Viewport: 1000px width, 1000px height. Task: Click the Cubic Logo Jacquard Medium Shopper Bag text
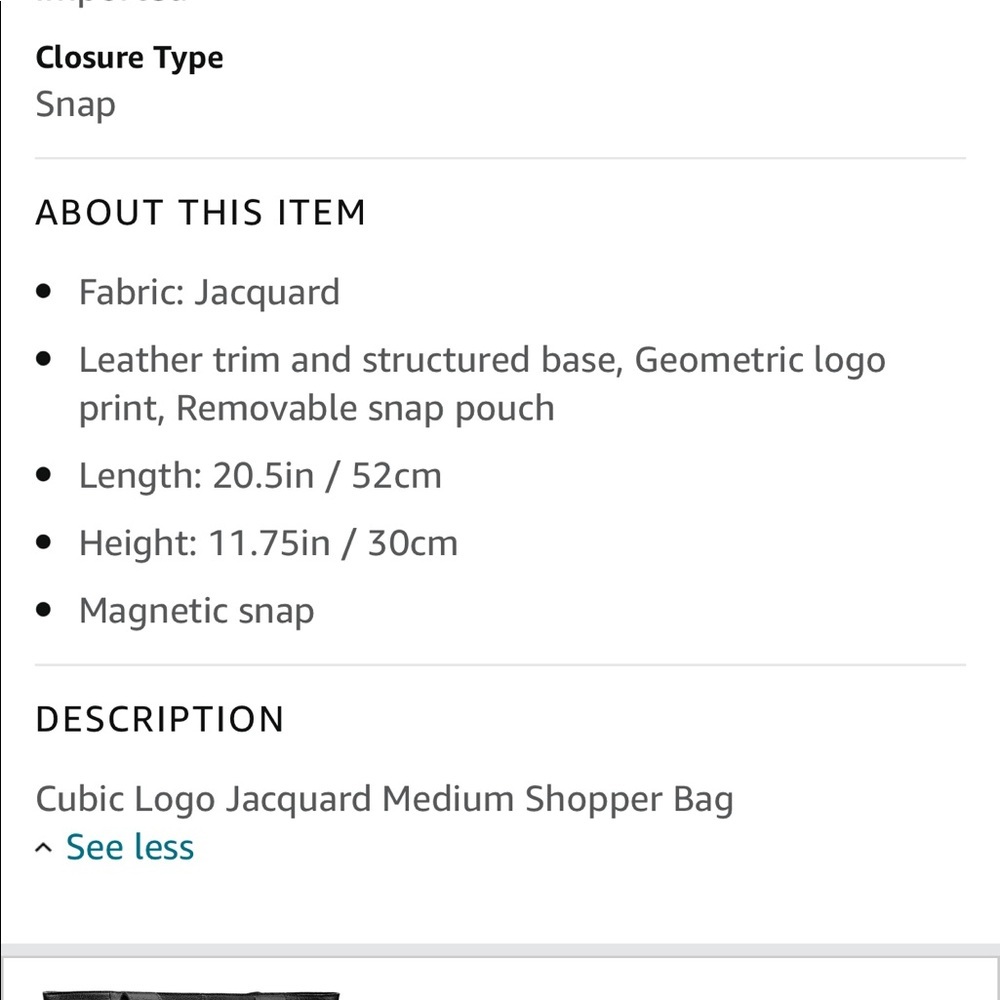point(385,798)
